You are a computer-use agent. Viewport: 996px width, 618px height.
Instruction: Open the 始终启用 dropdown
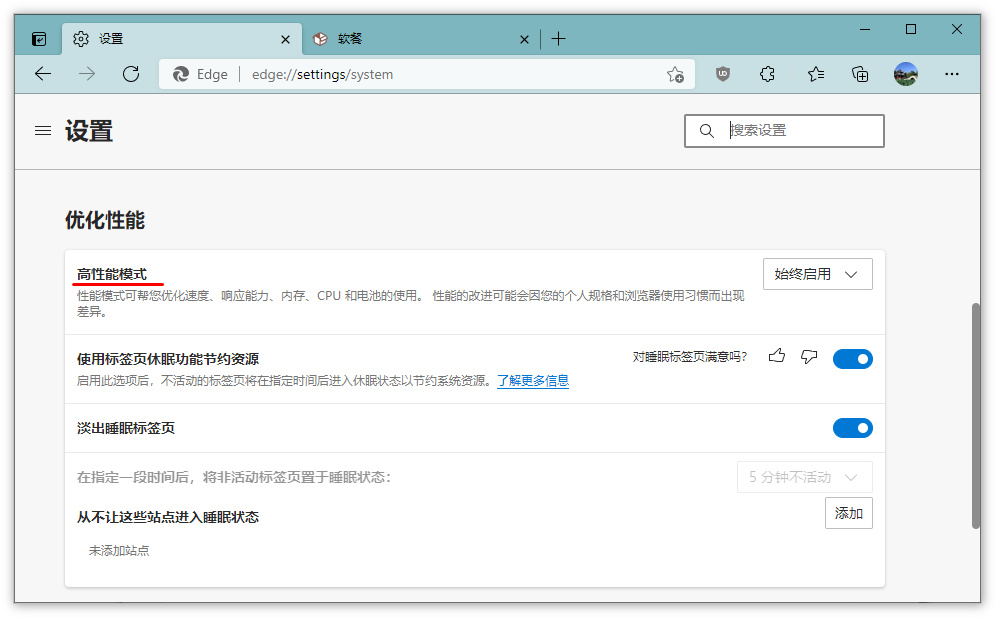[x=817, y=274]
